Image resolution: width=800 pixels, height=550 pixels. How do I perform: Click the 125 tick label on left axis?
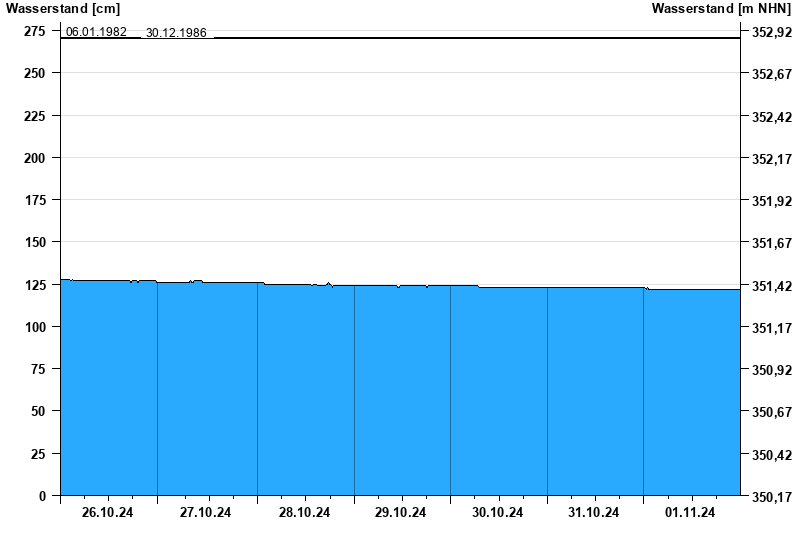click(x=34, y=285)
